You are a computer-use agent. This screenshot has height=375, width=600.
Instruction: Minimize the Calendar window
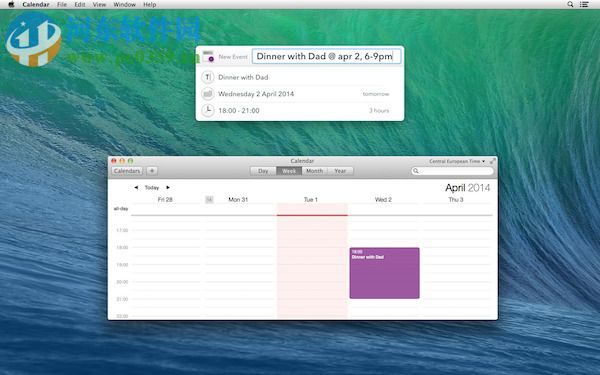[x=122, y=161]
